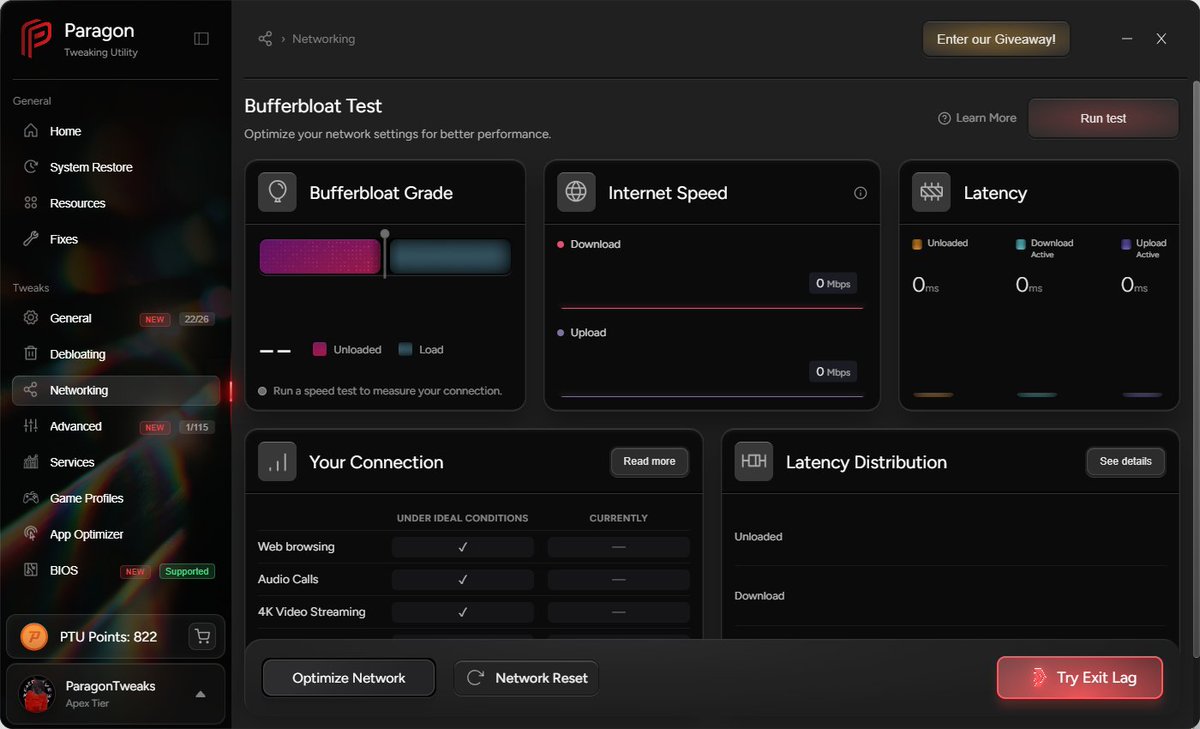Open the Home page
The image size is (1200, 729).
pos(116,131)
